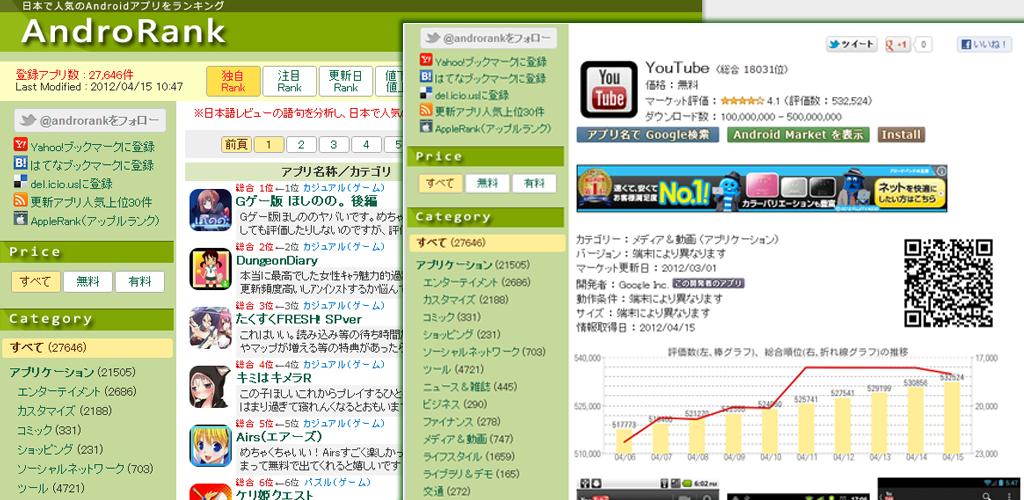
Task: Open ファイナンス (278) category
Action: 461,422
